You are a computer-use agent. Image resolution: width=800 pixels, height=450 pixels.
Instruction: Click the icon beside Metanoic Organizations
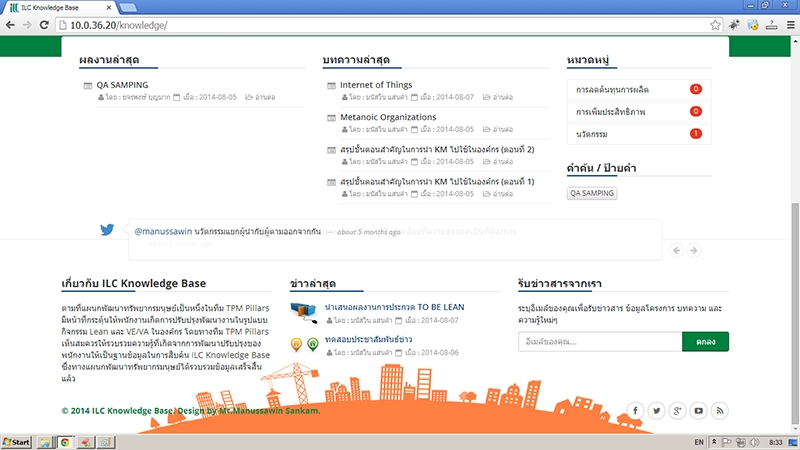point(331,118)
